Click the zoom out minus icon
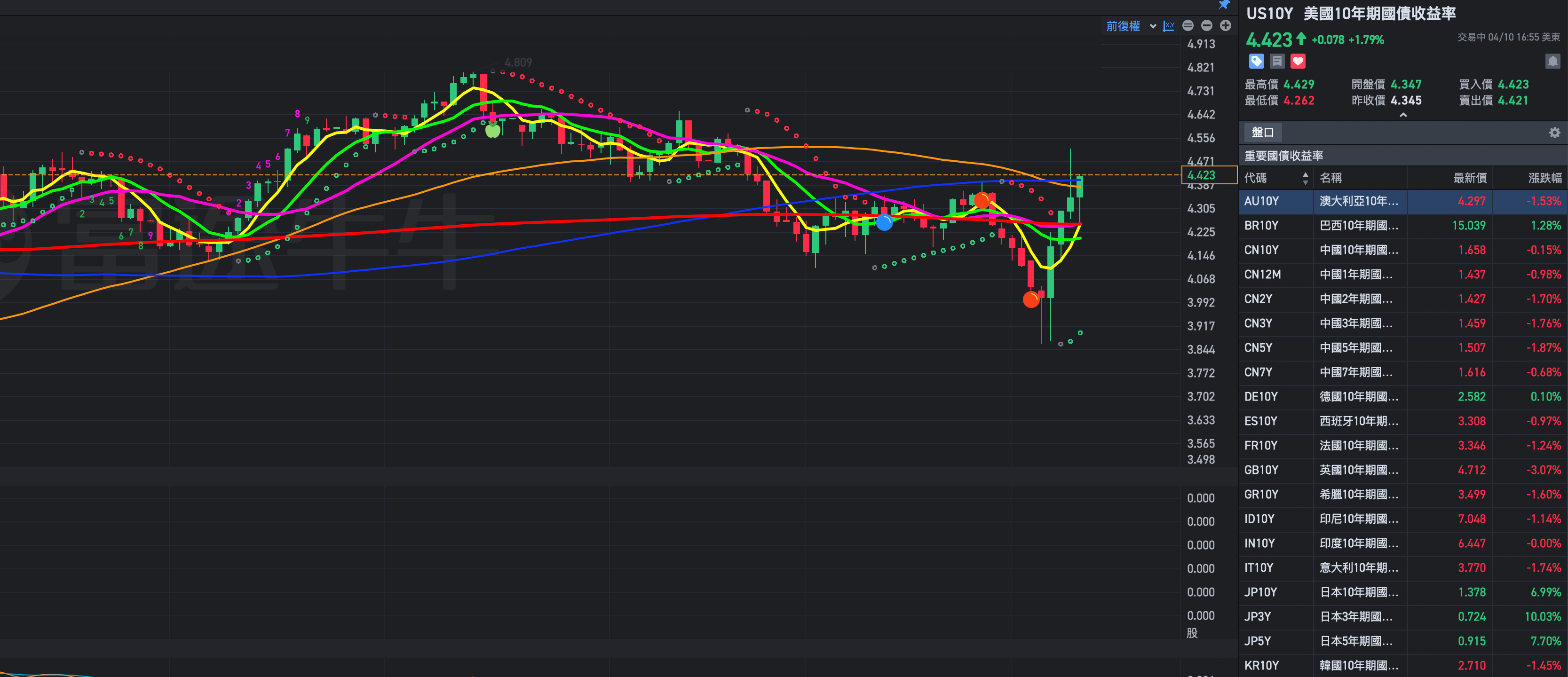 (1206, 25)
